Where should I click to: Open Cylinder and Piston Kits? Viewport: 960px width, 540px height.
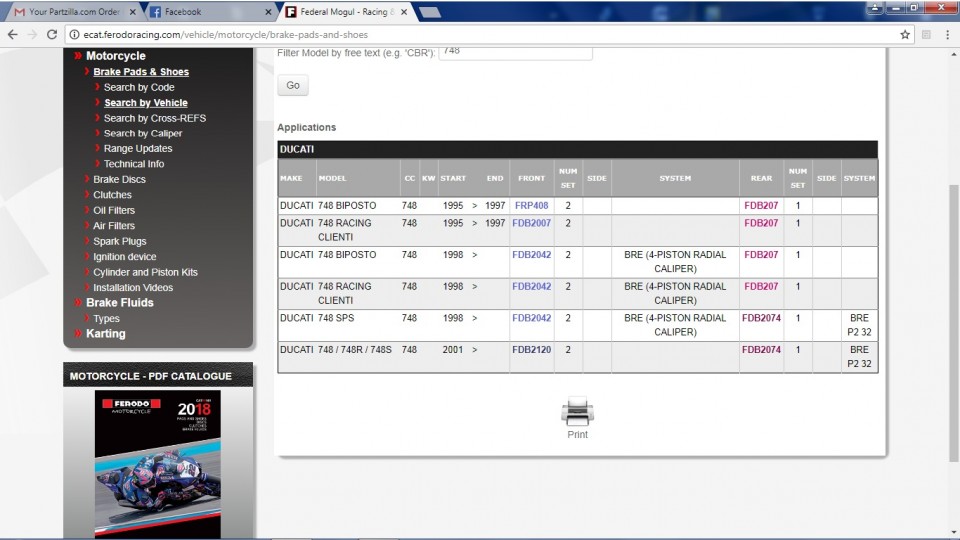click(145, 272)
